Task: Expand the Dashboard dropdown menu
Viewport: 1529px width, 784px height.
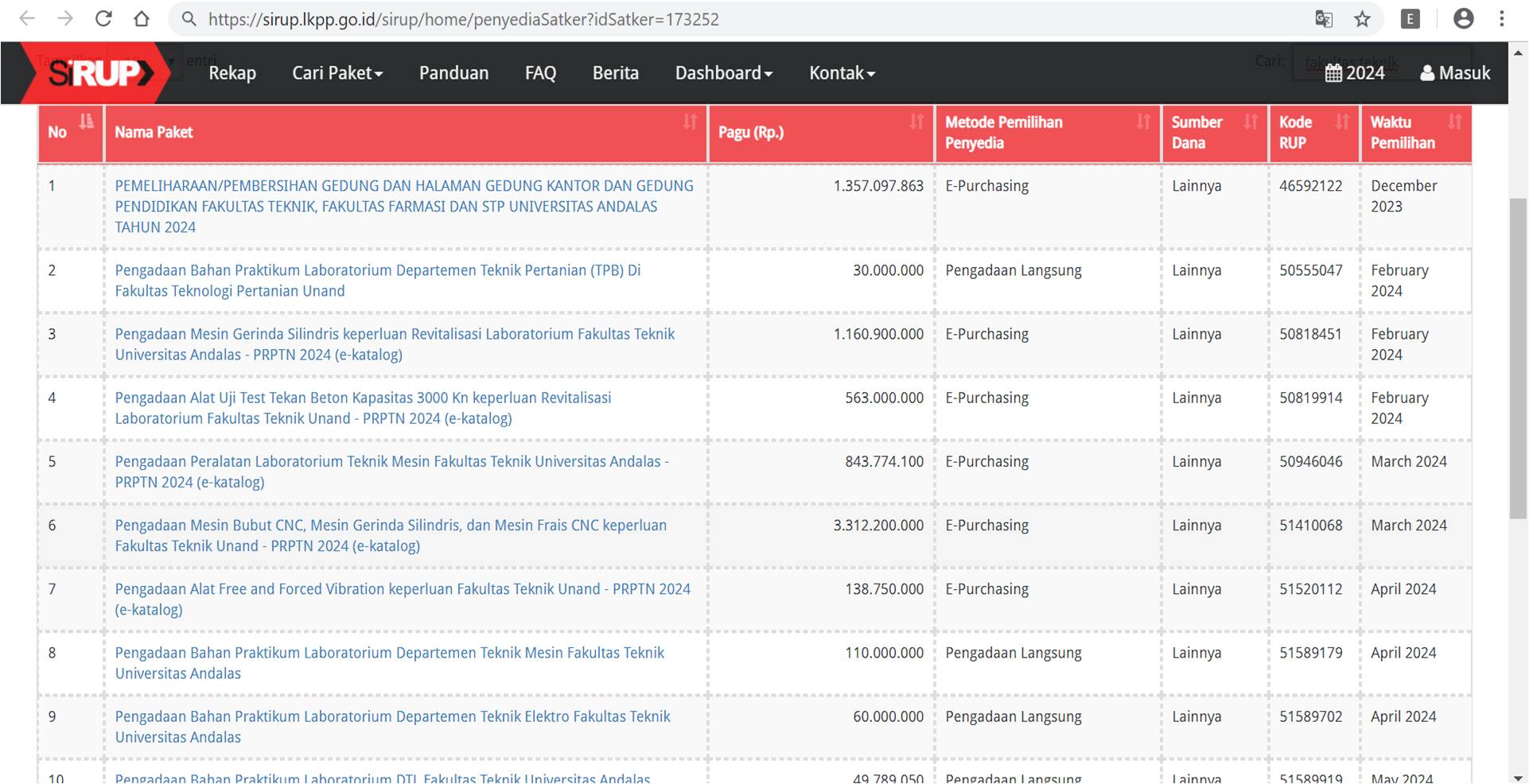Action: pyautogui.click(x=723, y=73)
